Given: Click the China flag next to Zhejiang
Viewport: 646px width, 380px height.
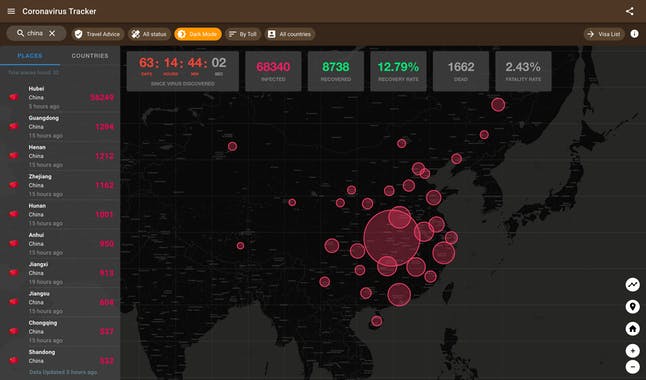Looking at the screenshot, I should point(14,185).
